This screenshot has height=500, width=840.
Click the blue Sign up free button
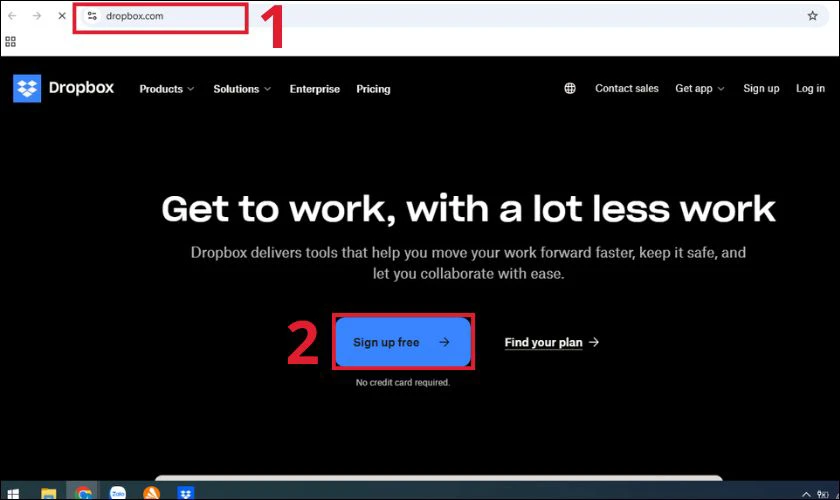point(402,342)
